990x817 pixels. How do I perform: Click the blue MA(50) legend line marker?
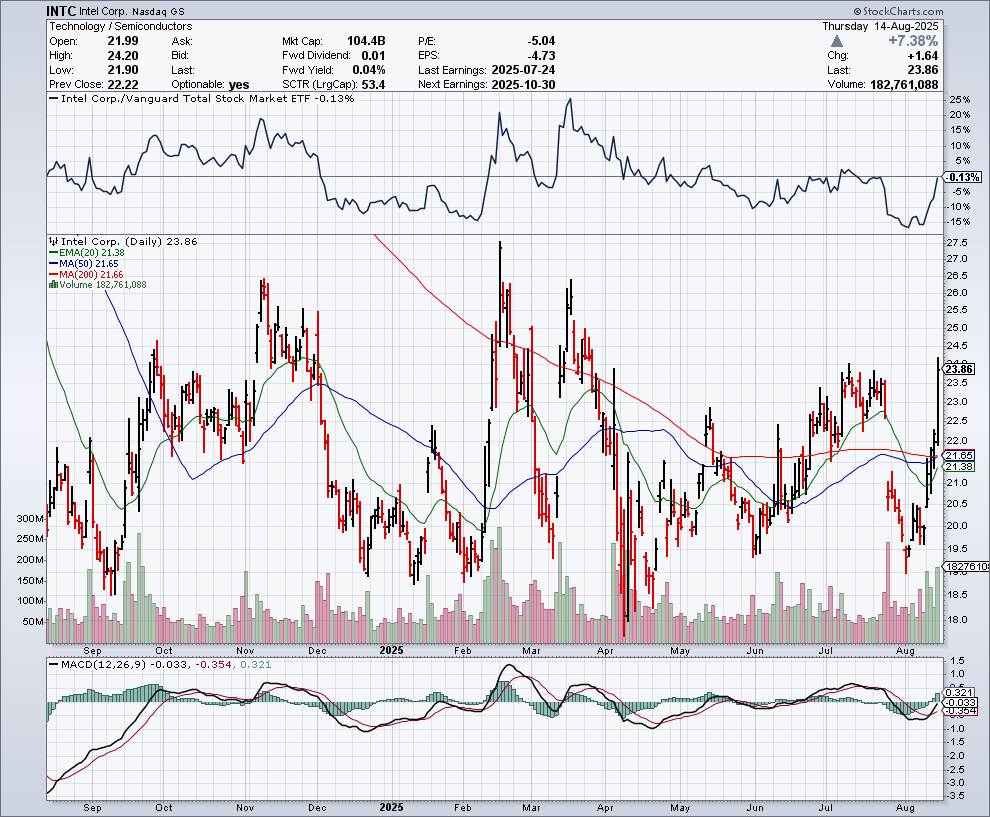(54, 264)
